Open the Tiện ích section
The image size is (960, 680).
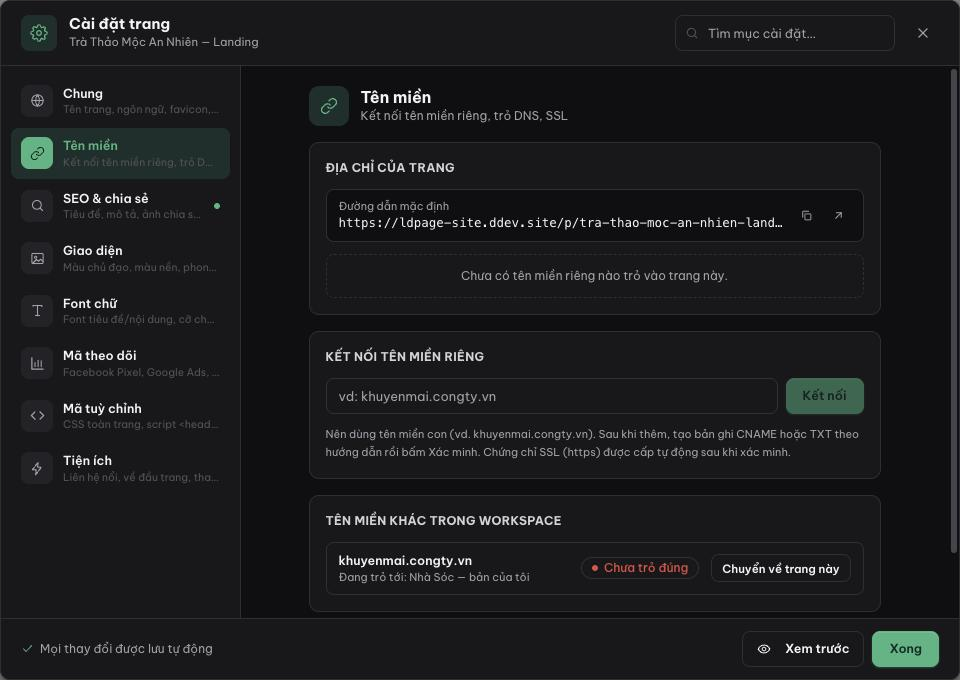click(121, 468)
